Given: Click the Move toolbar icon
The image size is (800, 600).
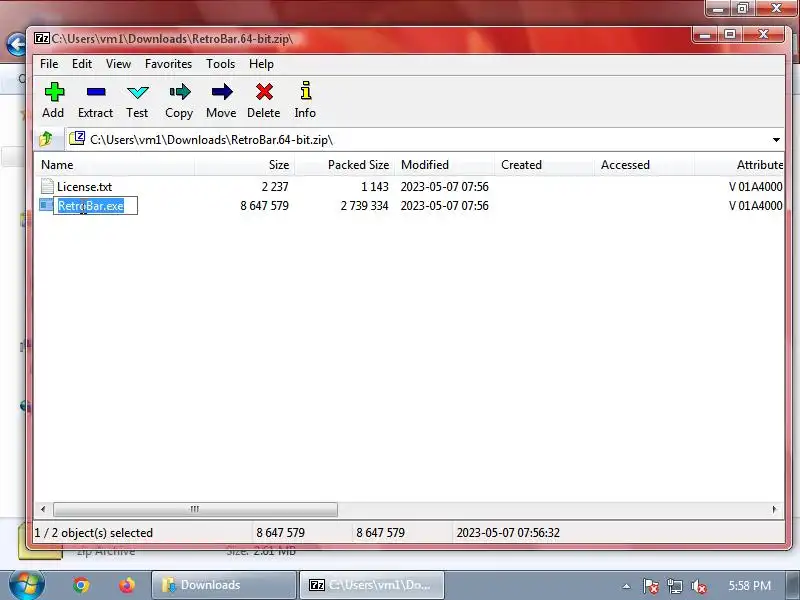Looking at the screenshot, I should coord(221,92).
